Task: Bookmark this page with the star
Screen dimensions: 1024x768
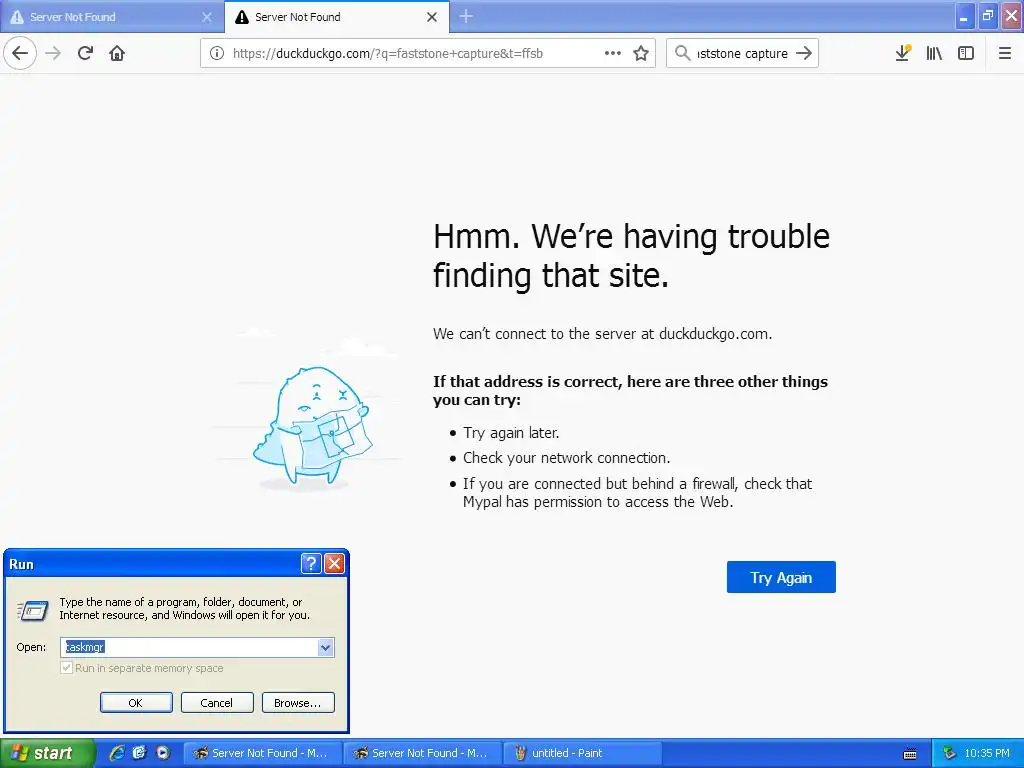Action: (x=641, y=53)
